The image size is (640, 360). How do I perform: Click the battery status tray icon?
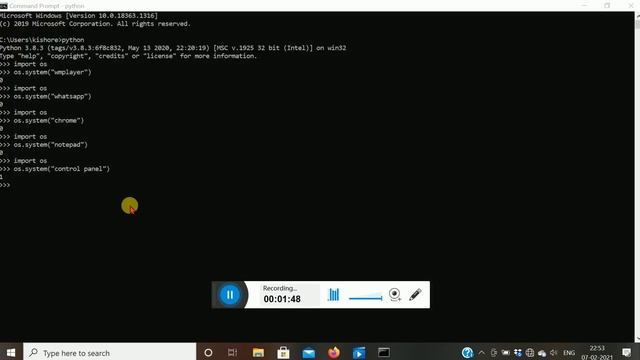506,353
